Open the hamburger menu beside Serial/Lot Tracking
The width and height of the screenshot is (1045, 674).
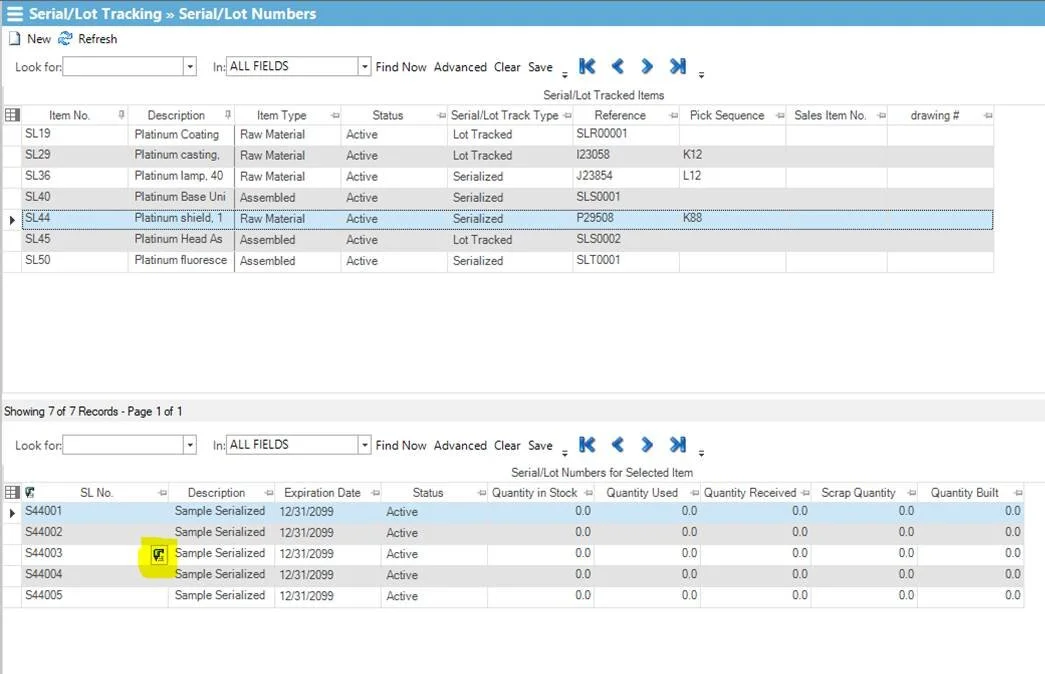pos(14,14)
